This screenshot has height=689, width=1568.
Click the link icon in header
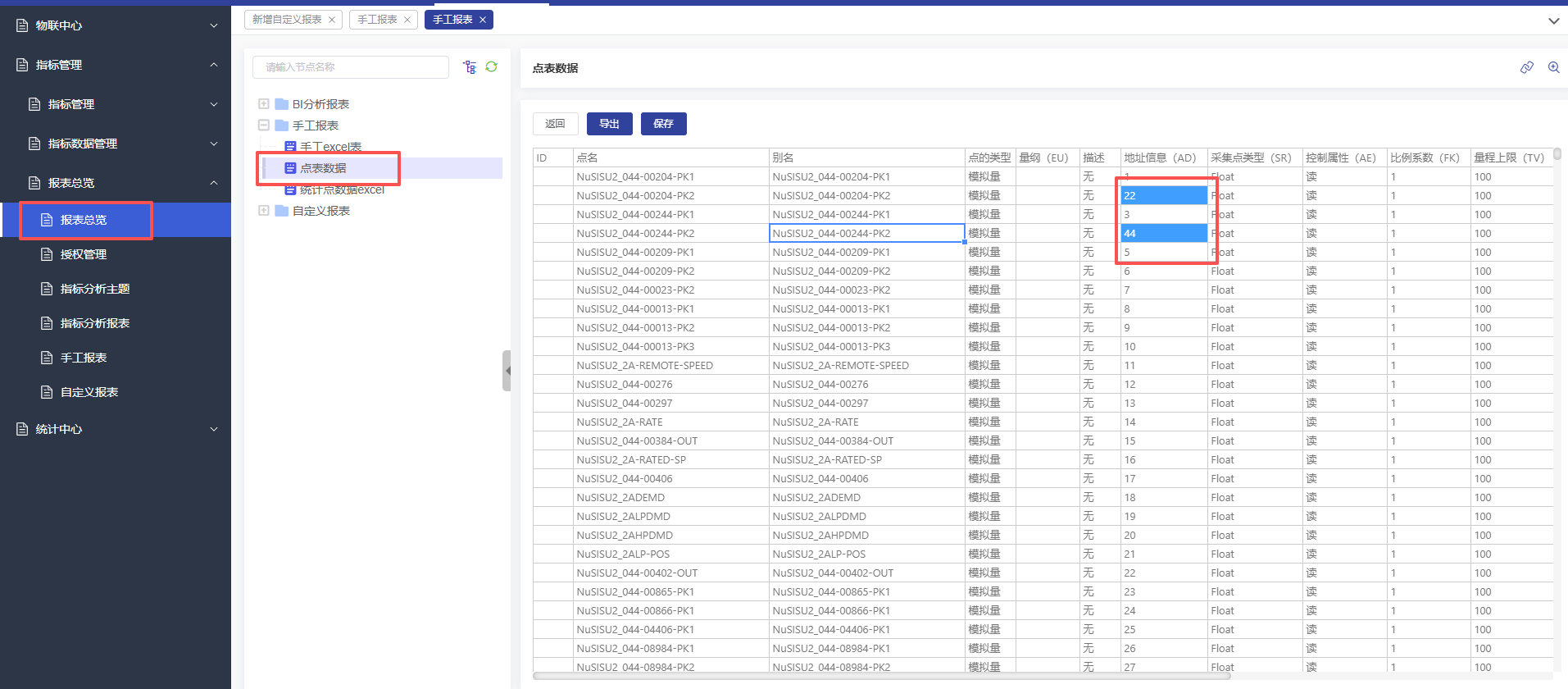pyautogui.click(x=1526, y=68)
